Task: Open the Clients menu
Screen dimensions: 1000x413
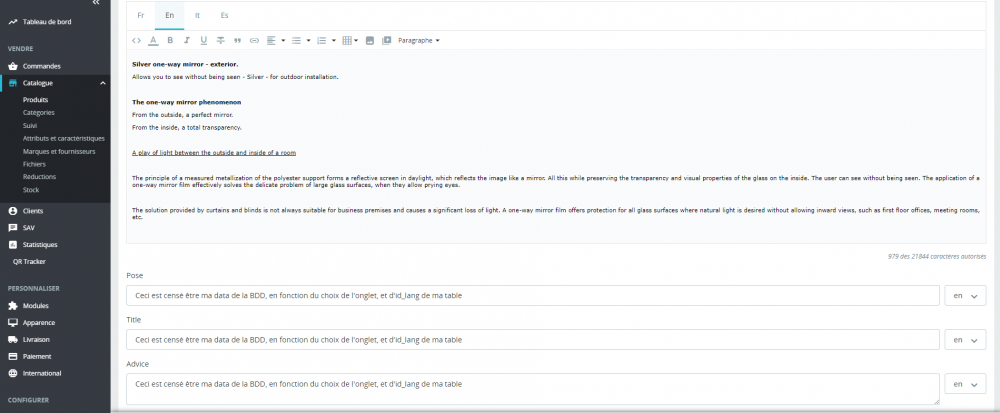Action: pos(33,211)
